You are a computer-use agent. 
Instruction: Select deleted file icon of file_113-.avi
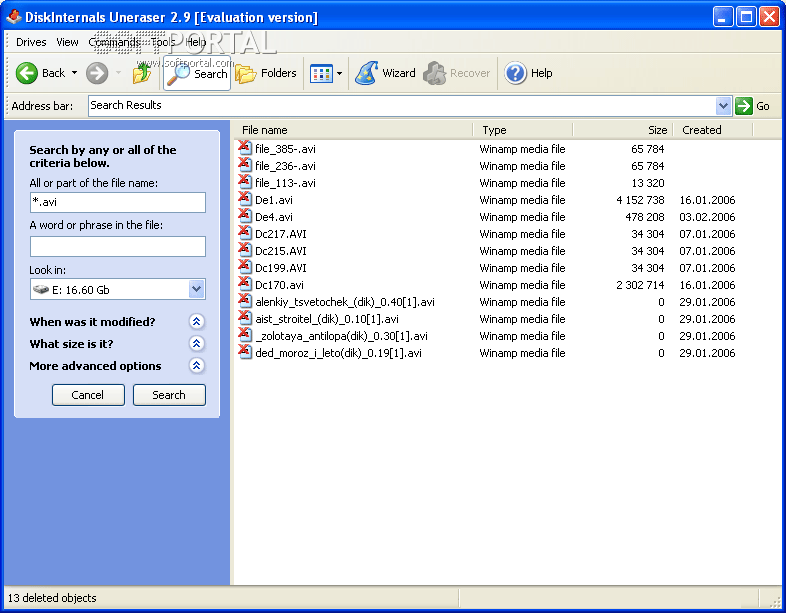[x=245, y=182]
